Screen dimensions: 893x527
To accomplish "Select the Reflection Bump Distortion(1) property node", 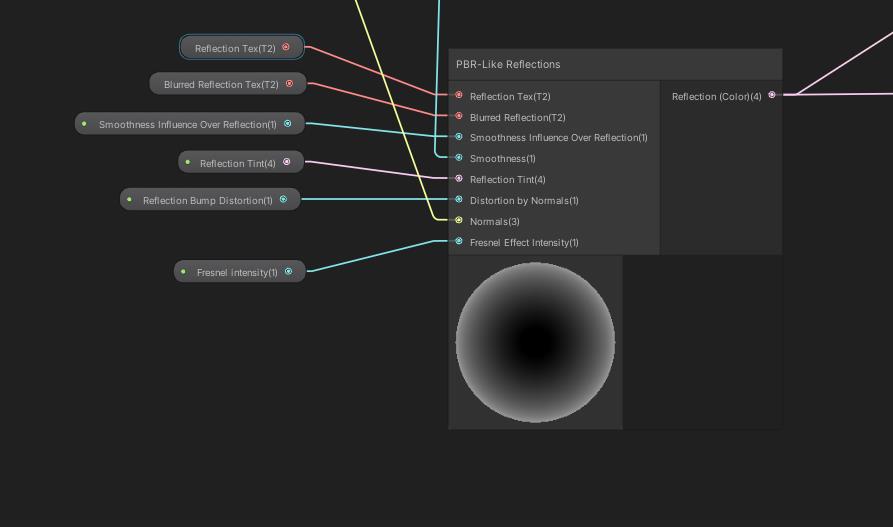I will pyautogui.click(x=210, y=199).
